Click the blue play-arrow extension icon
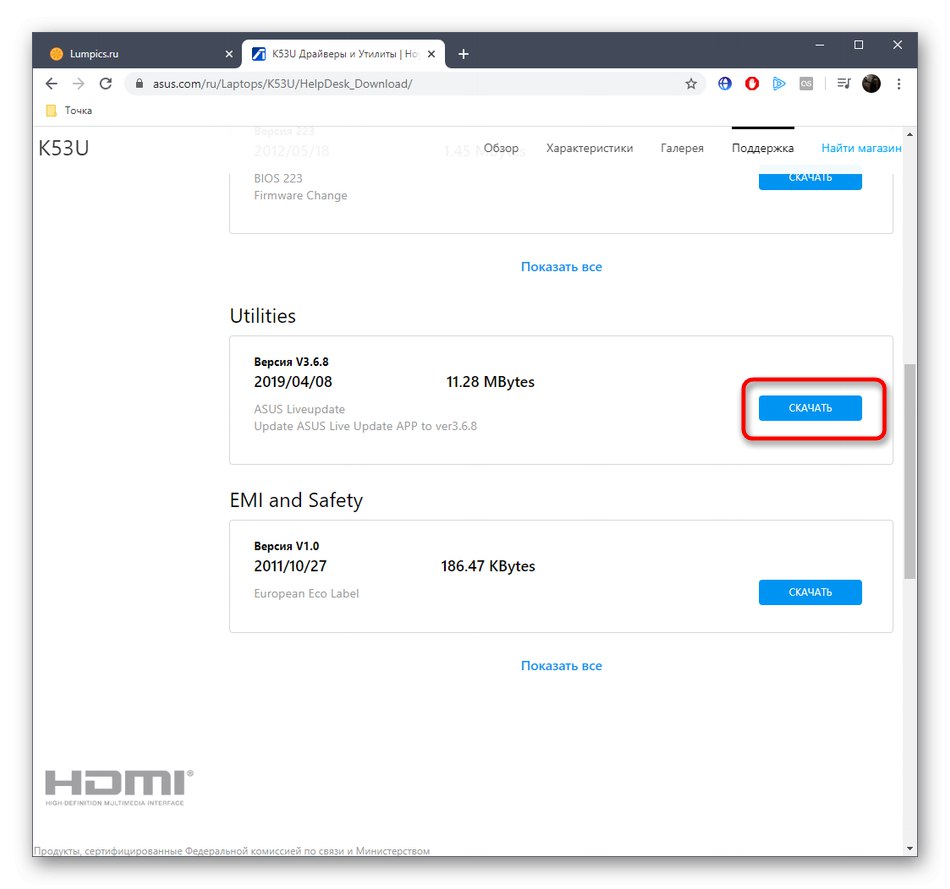The image size is (950, 889). click(779, 84)
